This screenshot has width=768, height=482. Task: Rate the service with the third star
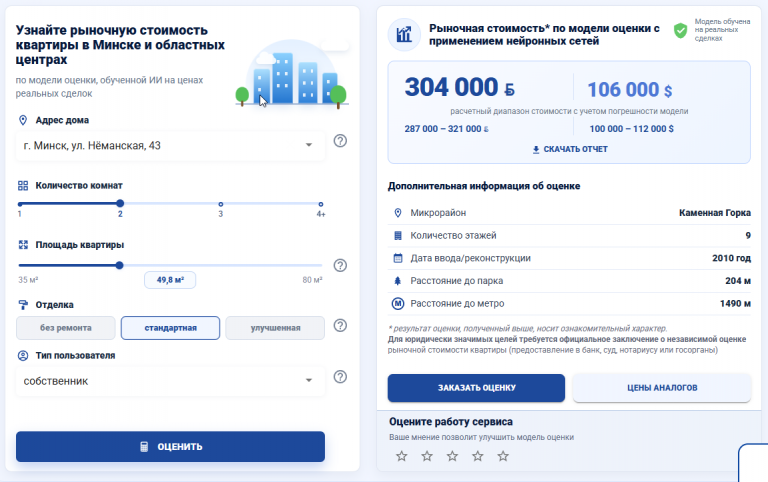(x=452, y=457)
